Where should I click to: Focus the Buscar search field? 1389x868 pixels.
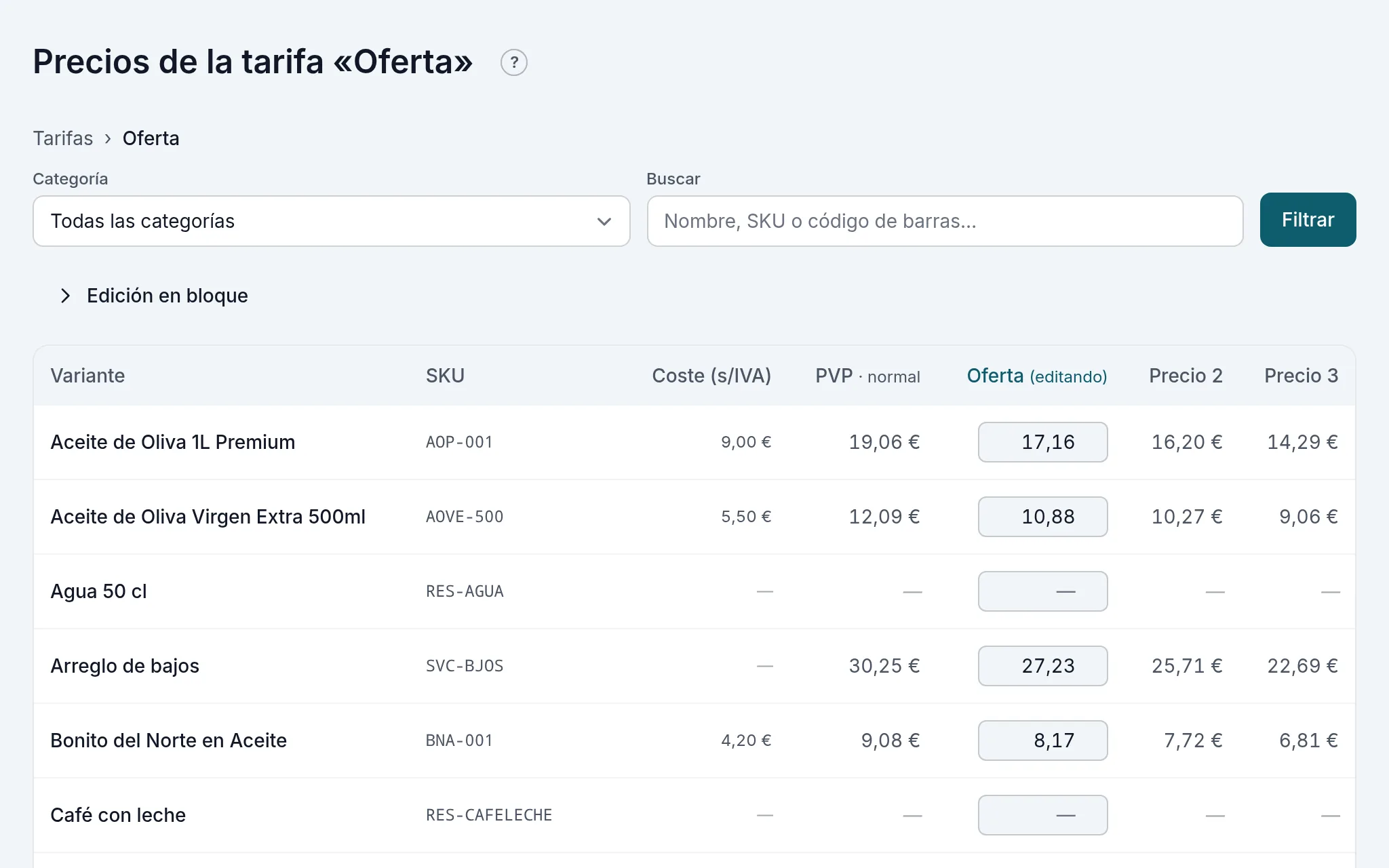[945, 221]
